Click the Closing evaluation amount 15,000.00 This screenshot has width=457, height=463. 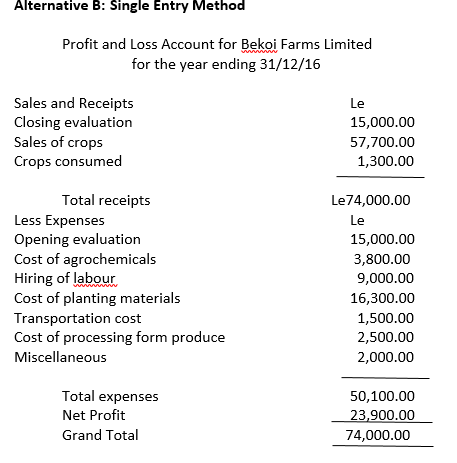[382, 122]
